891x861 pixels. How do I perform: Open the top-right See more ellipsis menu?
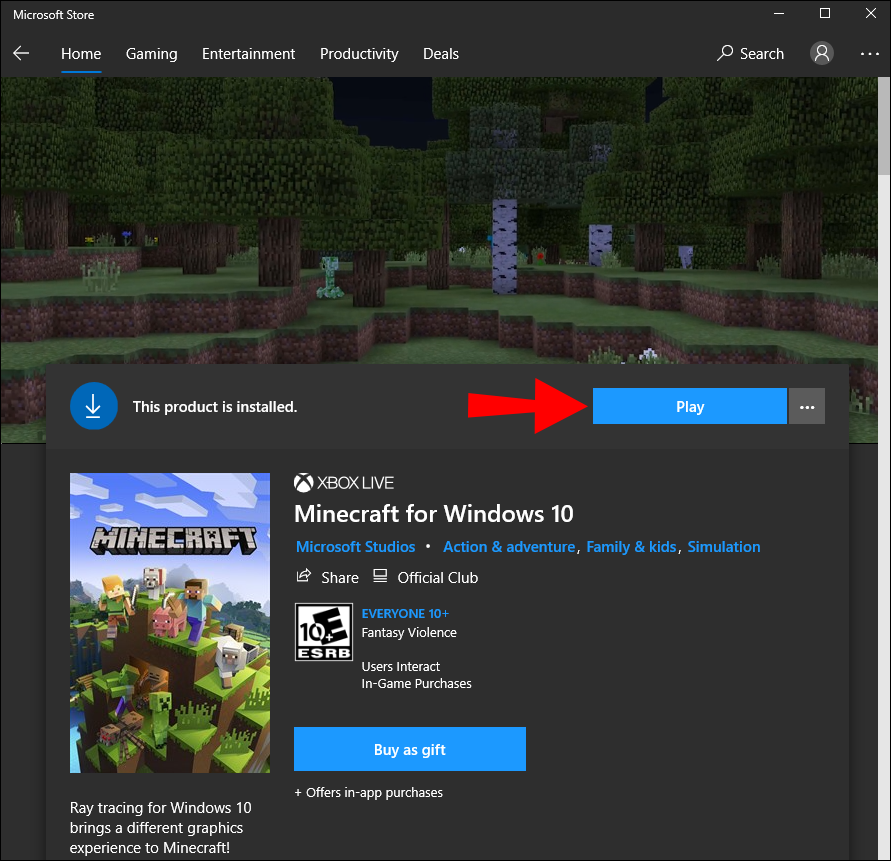point(869,54)
